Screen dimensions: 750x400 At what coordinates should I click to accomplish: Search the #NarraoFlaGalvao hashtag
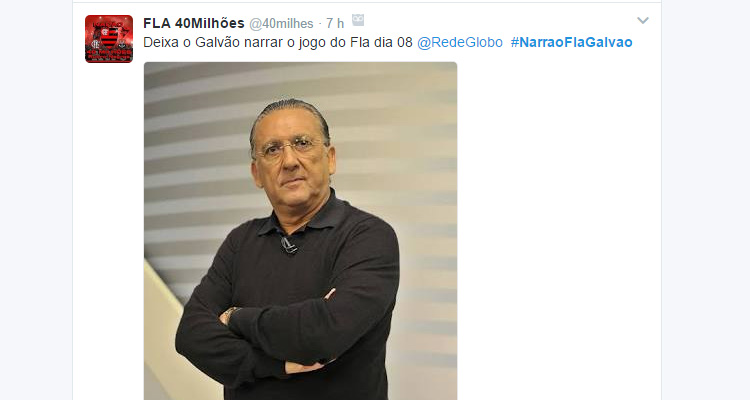572,43
